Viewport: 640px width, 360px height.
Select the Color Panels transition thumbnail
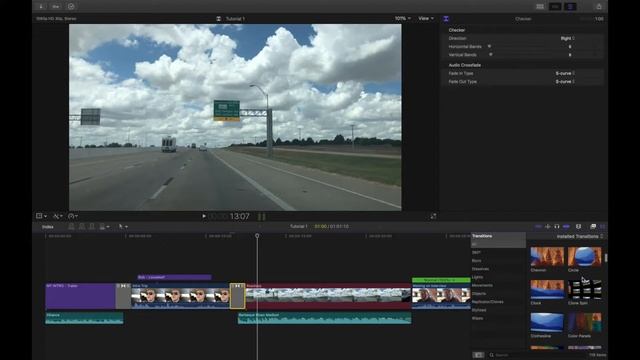click(584, 322)
